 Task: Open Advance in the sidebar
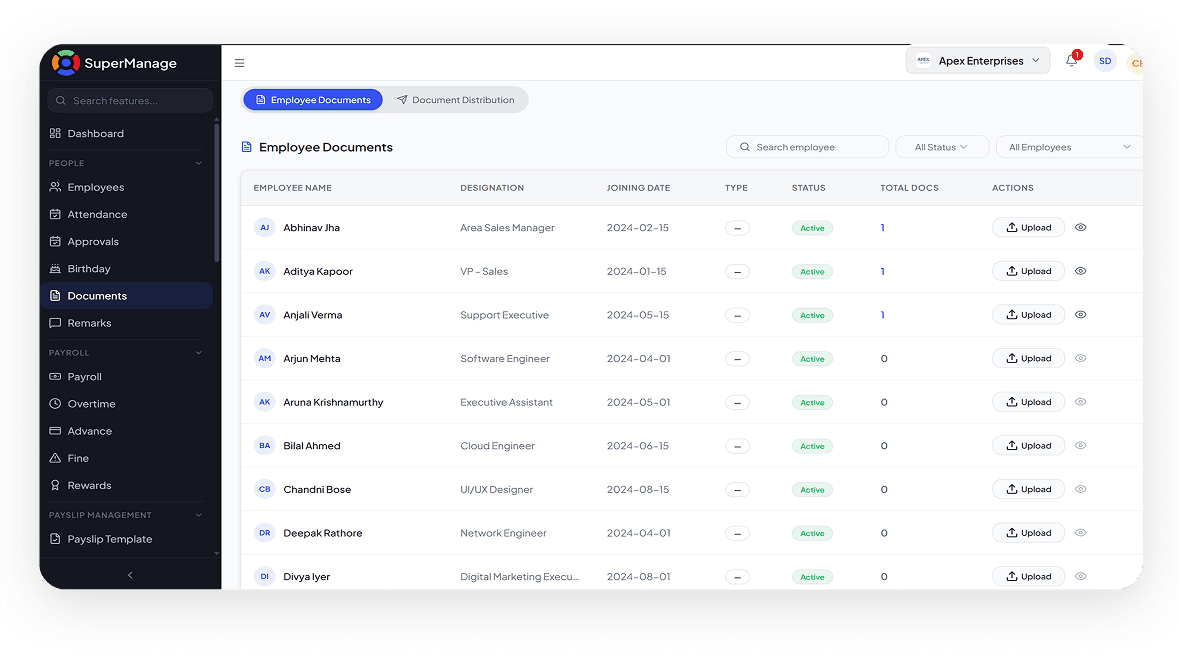click(x=126, y=431)
